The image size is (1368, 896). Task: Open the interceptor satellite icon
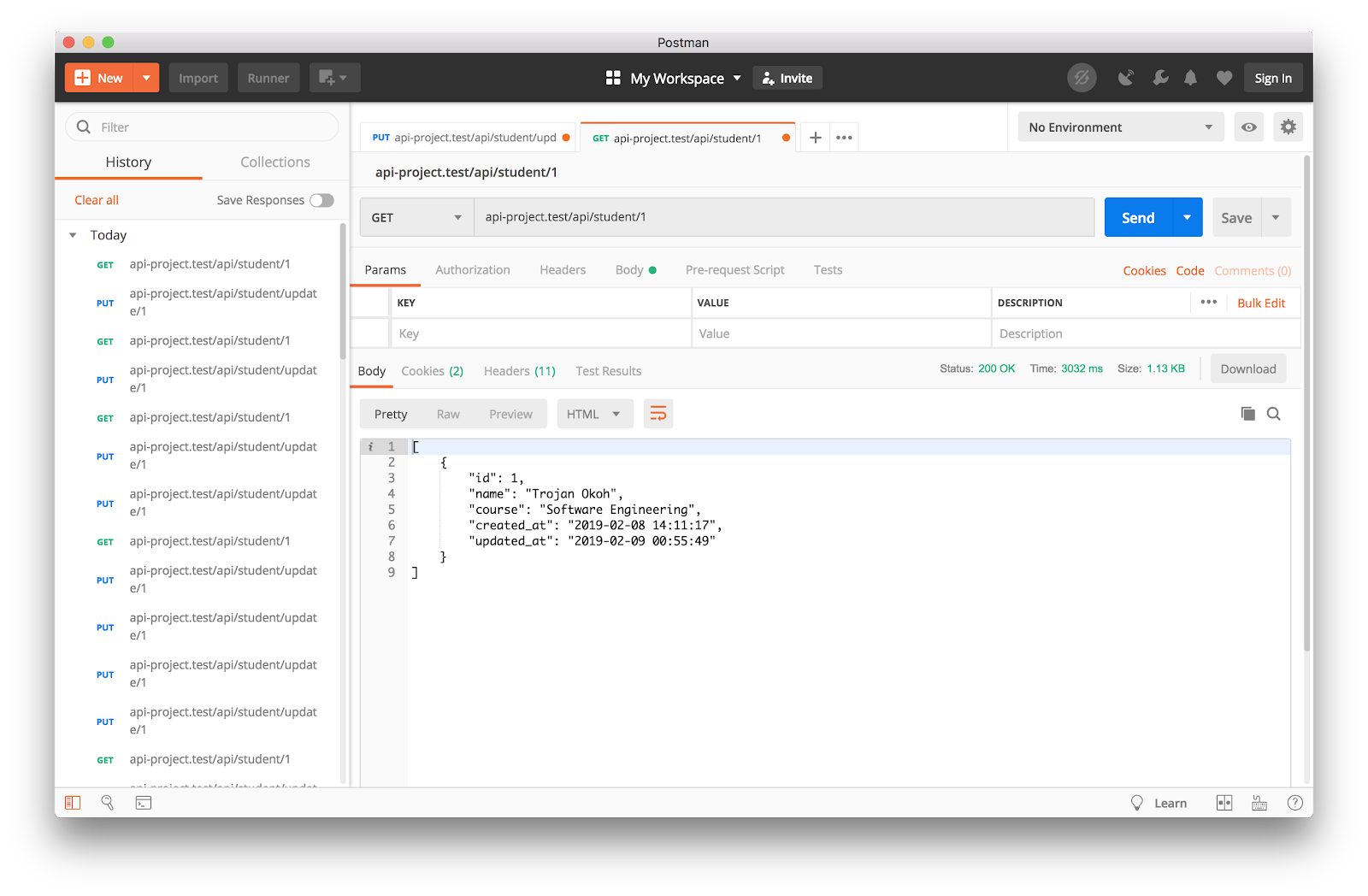click(1126, 78)
